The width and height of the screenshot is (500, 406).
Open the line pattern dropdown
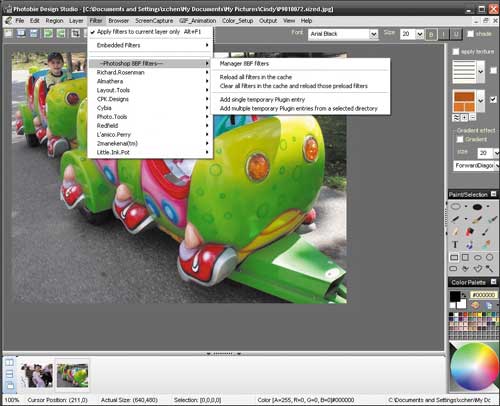click(x=480, y=71)
